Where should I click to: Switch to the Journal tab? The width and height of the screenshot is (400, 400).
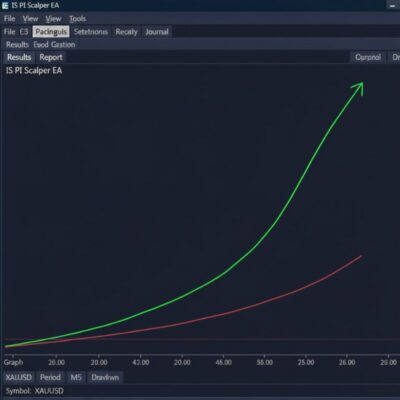click(x=157, y=32)
